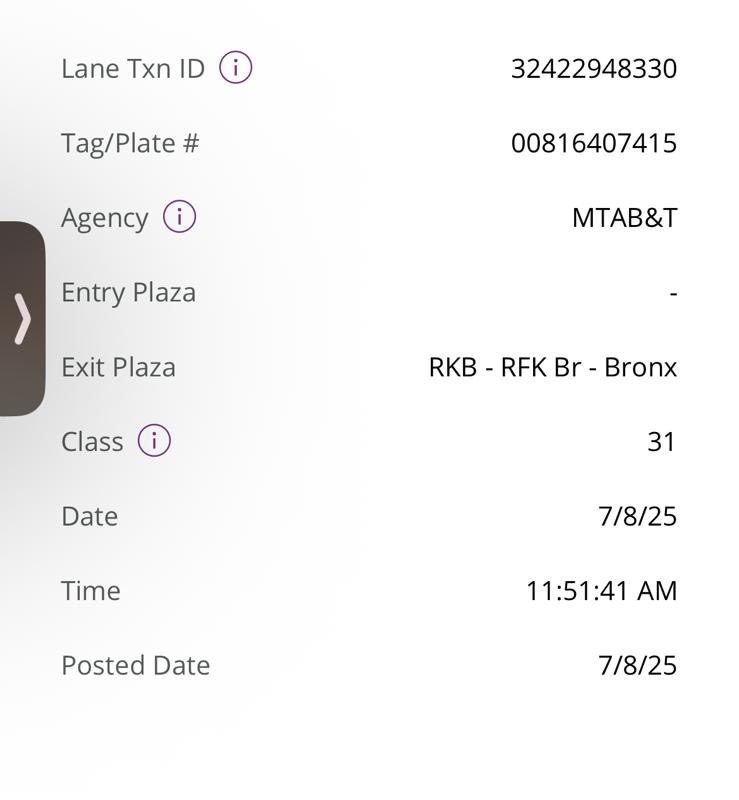This screenshot has width=739, height=800.
Task: Click the 11:51:41 AM time value
Action: (x=601, y=591)
